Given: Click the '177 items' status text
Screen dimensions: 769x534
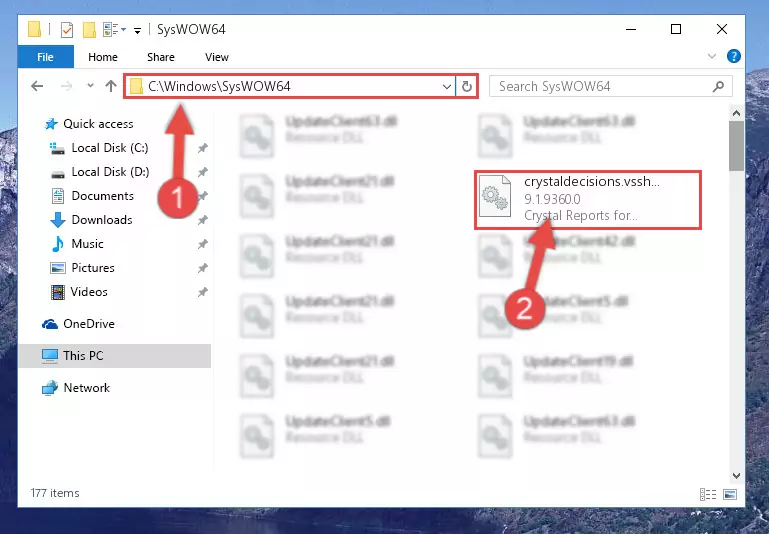Looking at the screenshot, I should click(x=55, y=493).
